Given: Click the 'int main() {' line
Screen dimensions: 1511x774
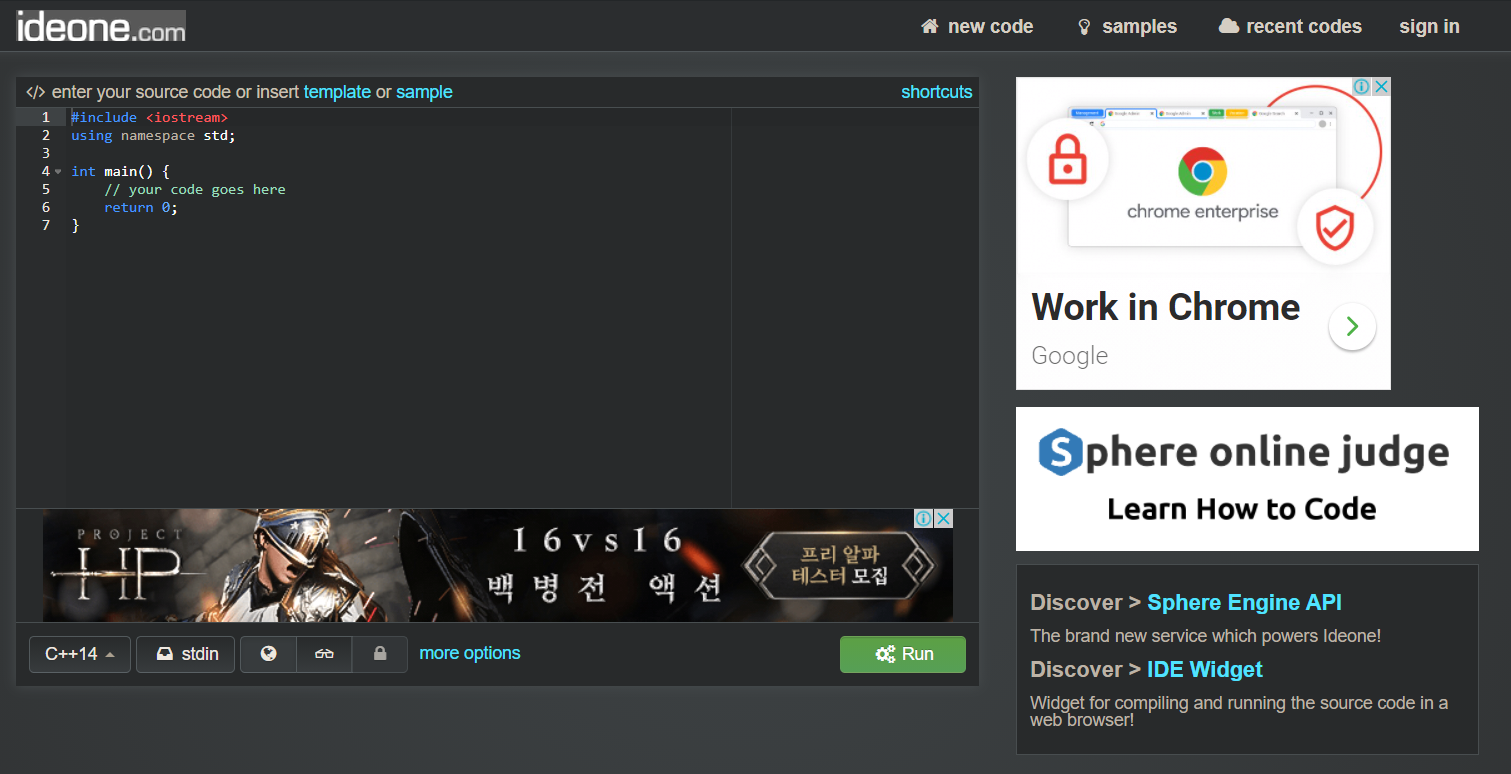Looking at the screenshot, I should tap(120, 171).
